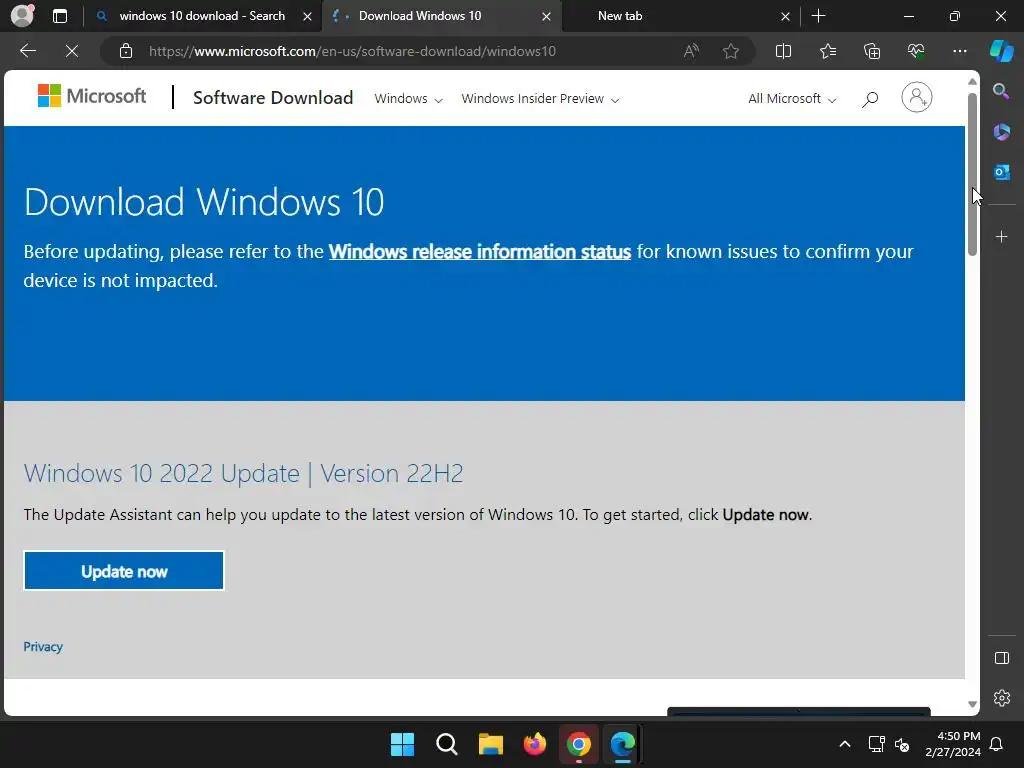Open Outlook in sidebar
1024x768 pixels.
click(1001, 172)
